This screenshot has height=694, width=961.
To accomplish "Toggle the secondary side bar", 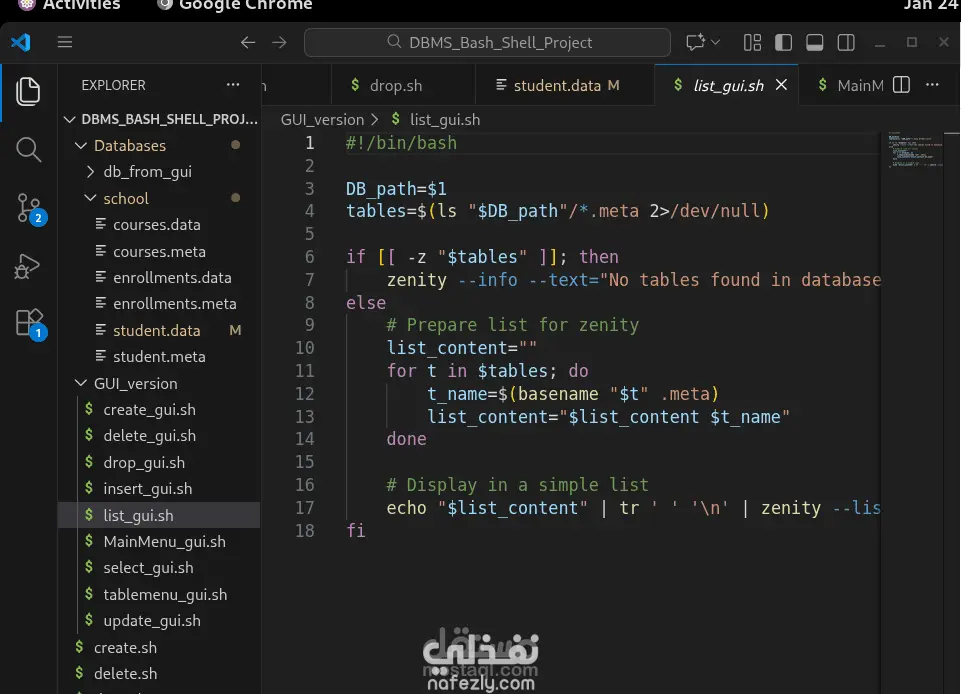I will [846, 42].
